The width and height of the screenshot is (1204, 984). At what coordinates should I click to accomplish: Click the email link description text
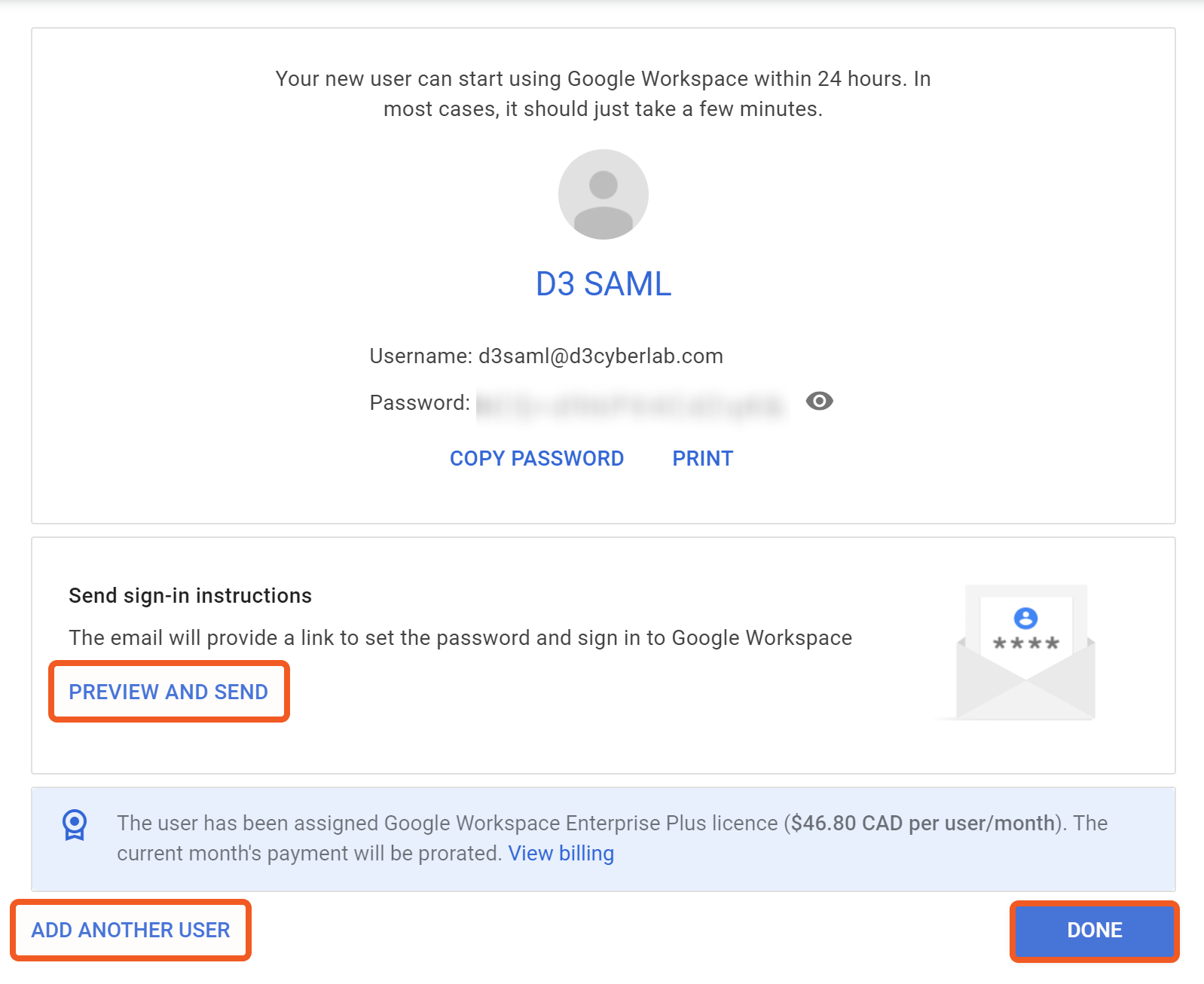pyautogui.click(x=460, y=637)
